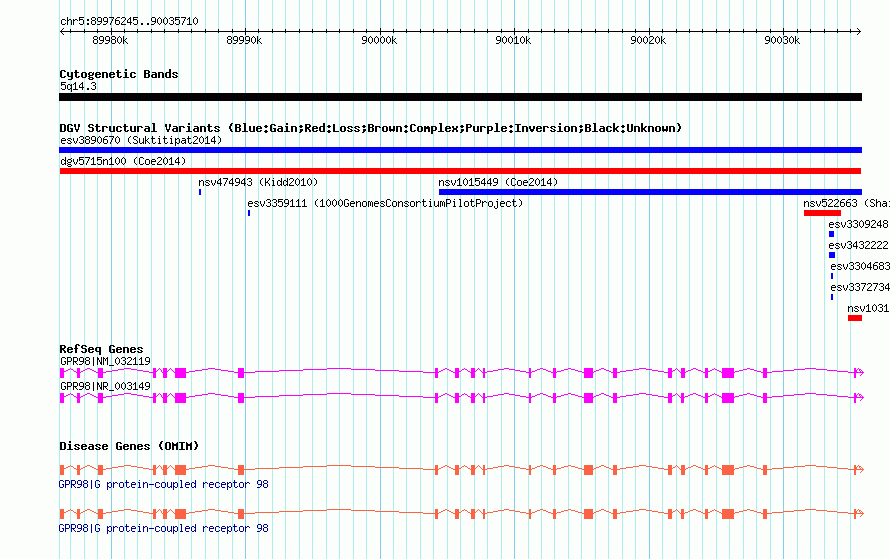Click the right arrowhead of the ruler
Viewport: 890px width, 559px height.
click(859, 32)
